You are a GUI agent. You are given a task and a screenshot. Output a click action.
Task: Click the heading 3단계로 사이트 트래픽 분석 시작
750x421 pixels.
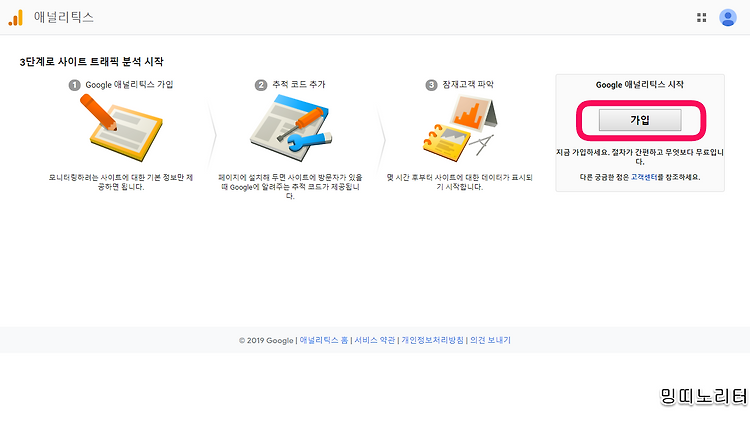(x=91, y=62)
